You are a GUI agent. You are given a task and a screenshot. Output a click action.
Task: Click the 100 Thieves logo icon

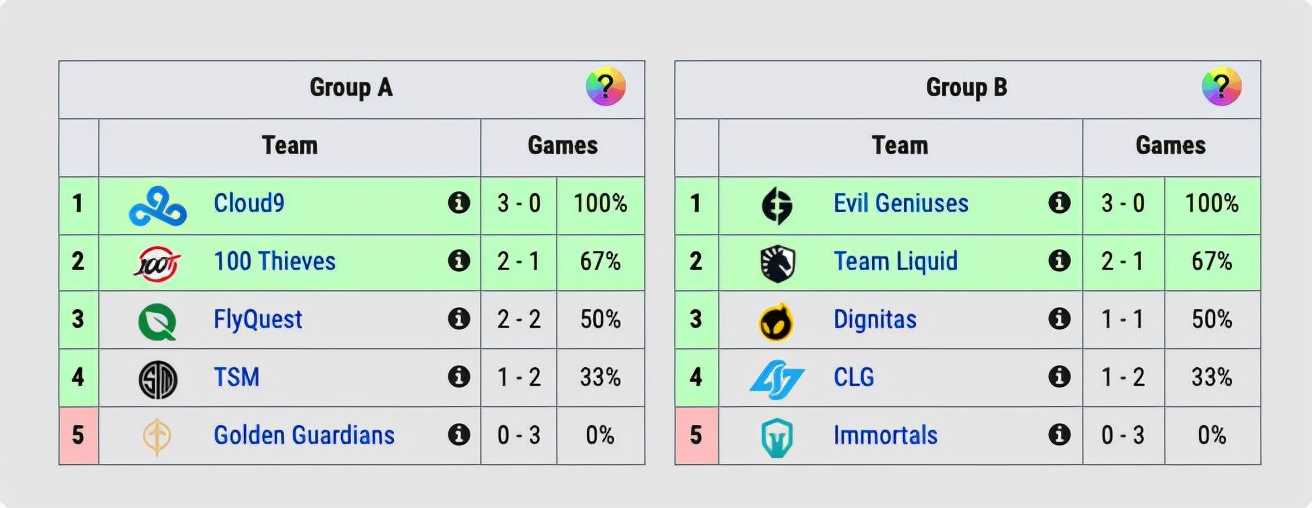[x=157, y=263]
